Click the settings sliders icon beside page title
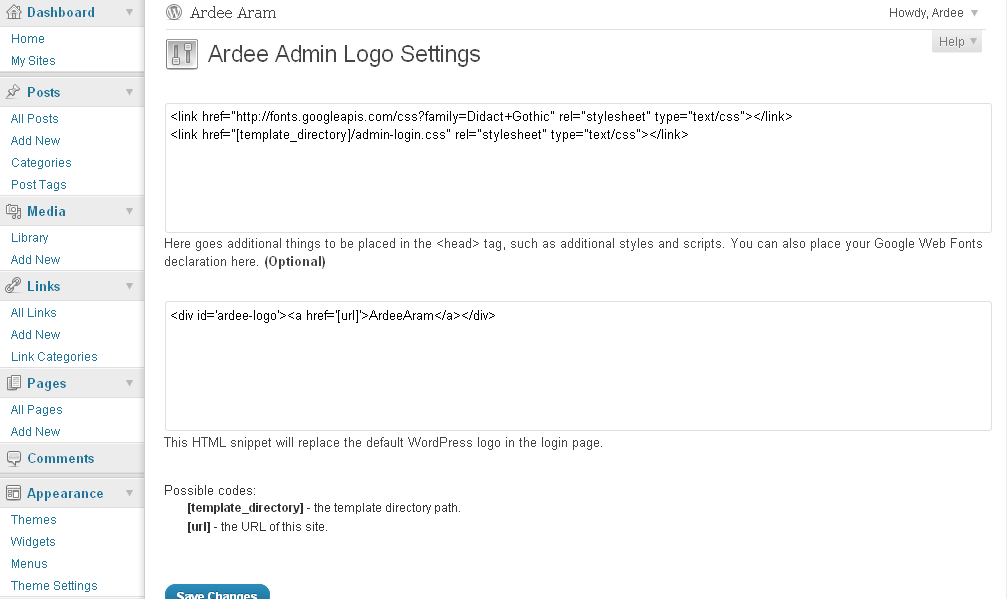Screen dimensions: 1007x599 pyautogui.click(x=182, y=54)
